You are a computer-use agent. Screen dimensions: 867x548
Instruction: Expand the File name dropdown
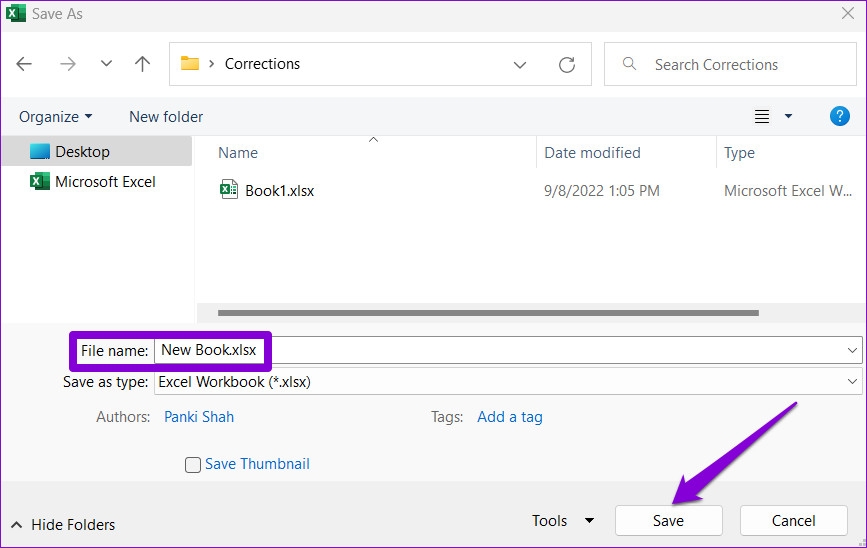pos(852,351)
